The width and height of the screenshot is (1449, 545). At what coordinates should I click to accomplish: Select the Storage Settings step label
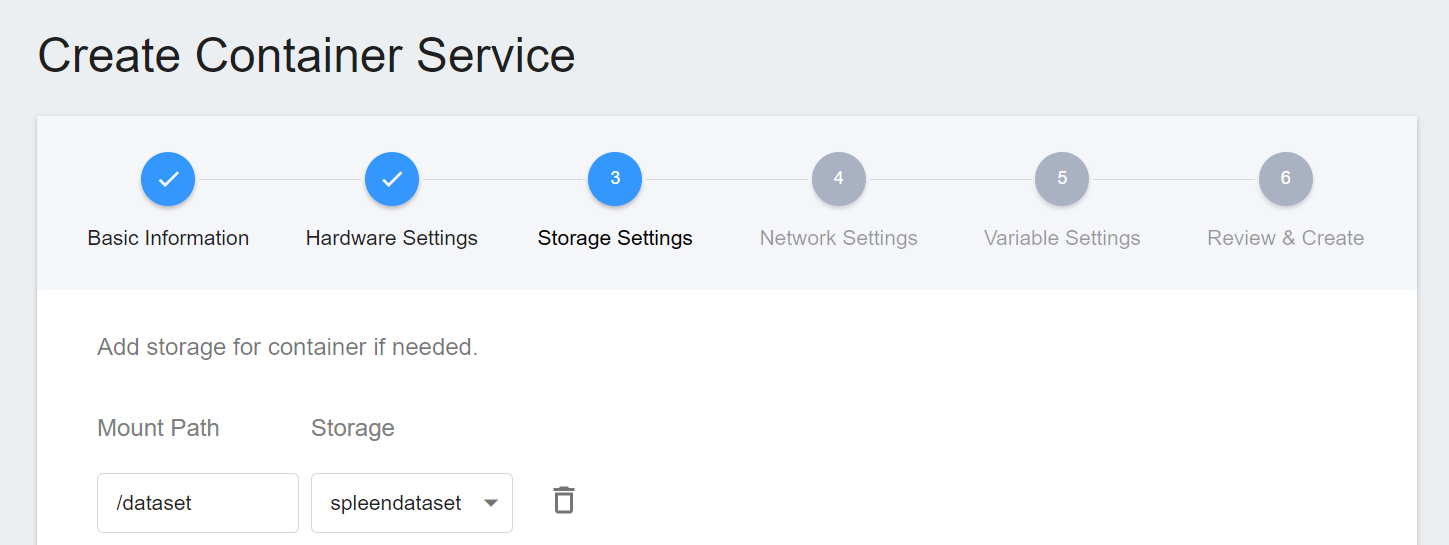(x=615, y=238)
